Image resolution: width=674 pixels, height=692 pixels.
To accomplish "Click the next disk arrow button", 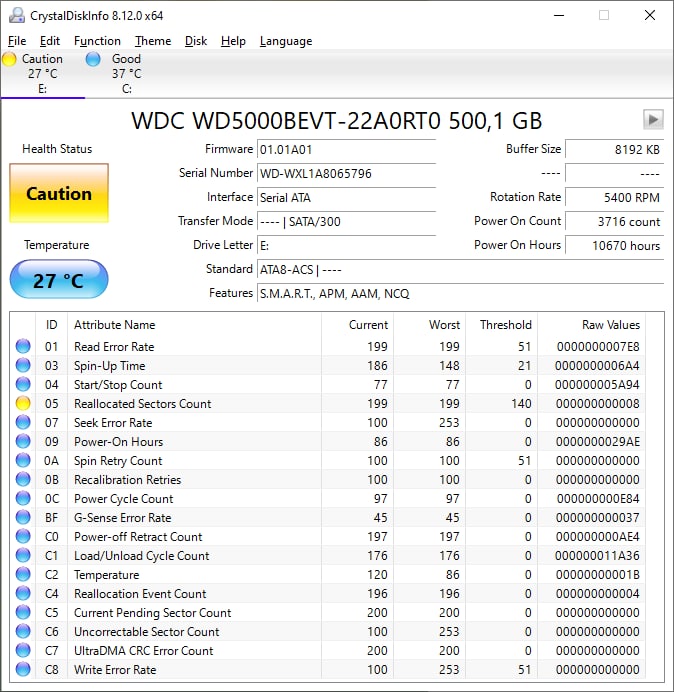I will [x=653, y=119].
